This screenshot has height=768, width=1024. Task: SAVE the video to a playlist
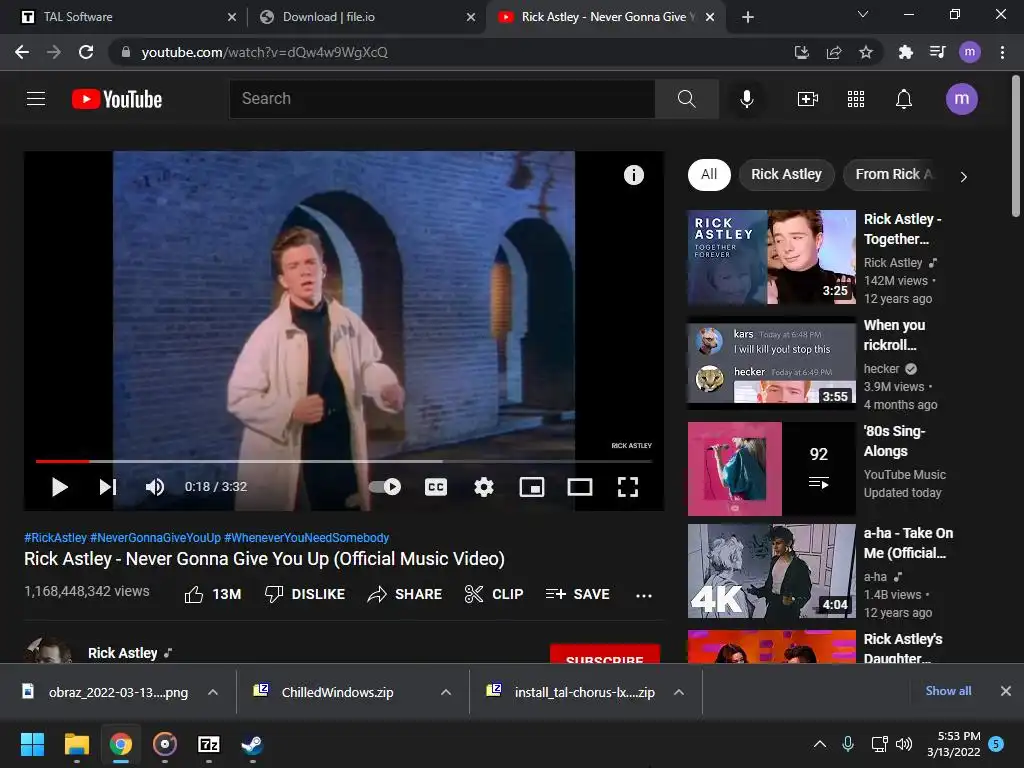point(577,594)
